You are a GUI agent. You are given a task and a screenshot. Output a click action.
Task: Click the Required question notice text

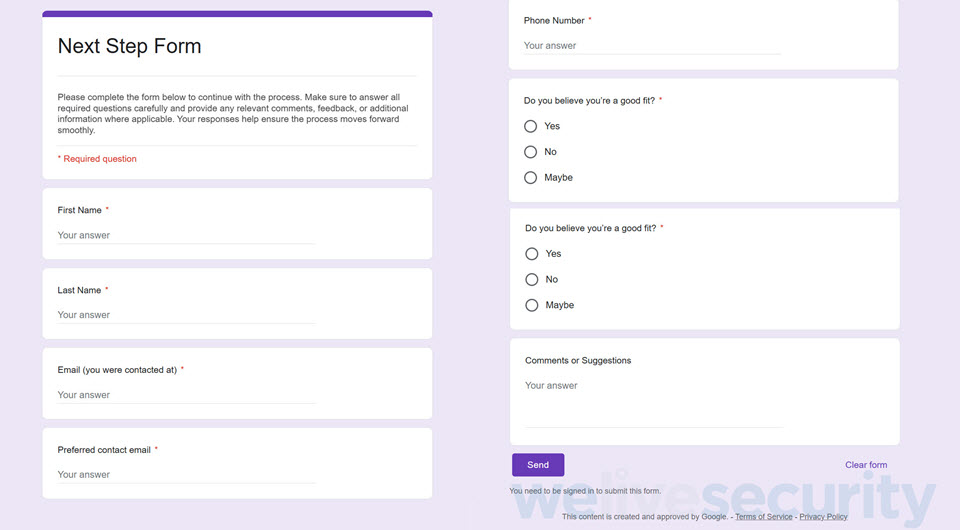point(97,159)
